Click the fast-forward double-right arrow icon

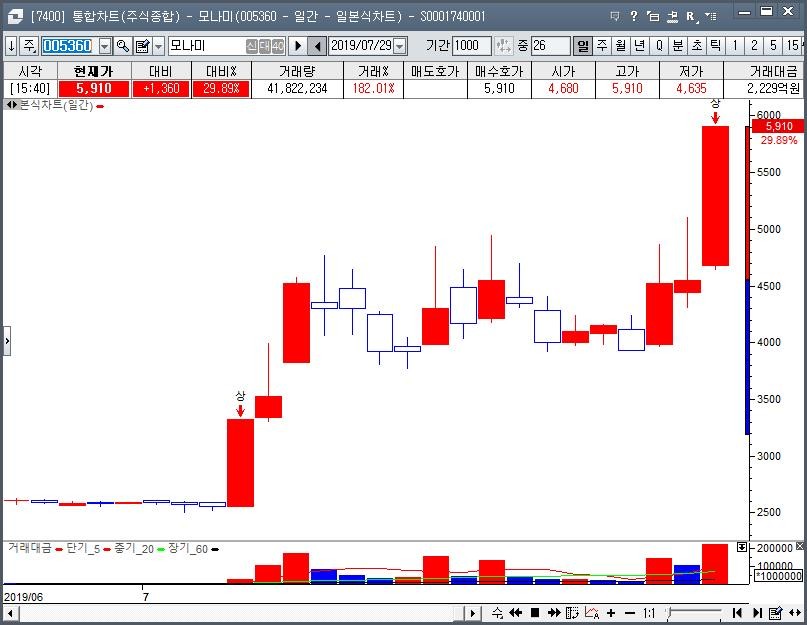[553, 613]
